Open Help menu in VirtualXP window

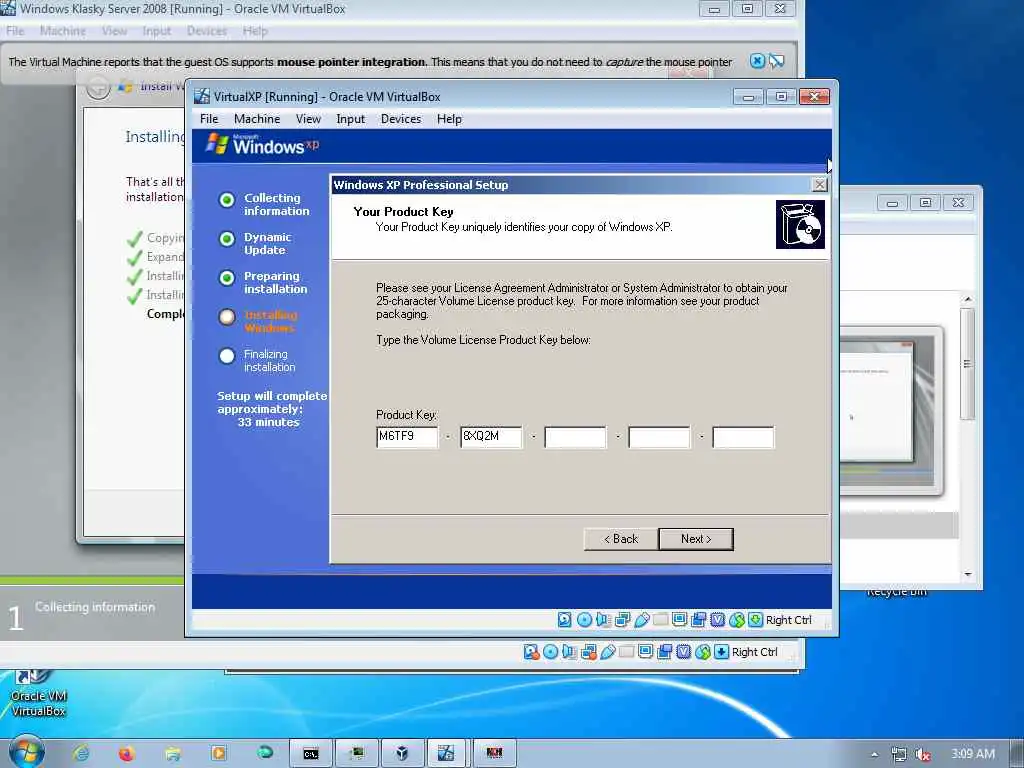449,119
